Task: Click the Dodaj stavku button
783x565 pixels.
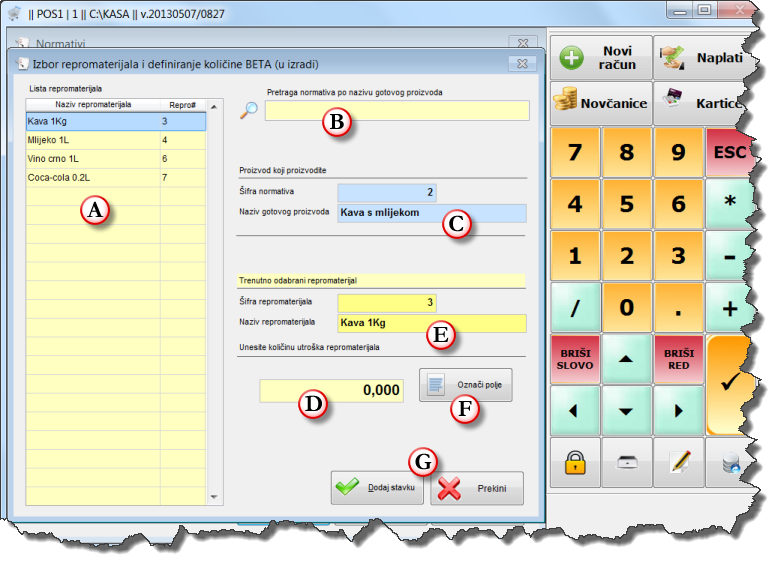Action: (x=377, y=488)
